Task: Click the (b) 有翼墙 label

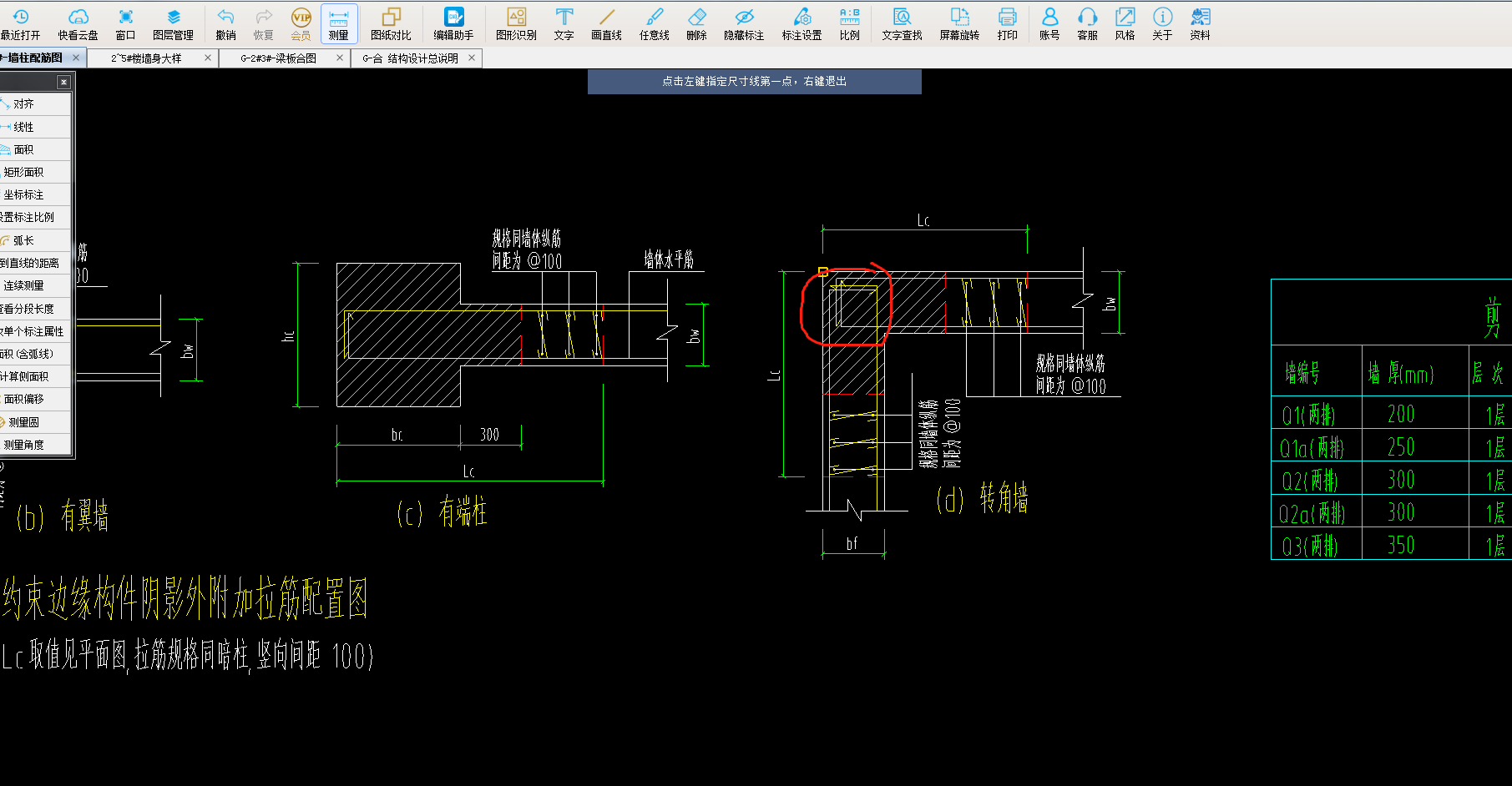Action: pyautogui.click(x=63, y=516)
